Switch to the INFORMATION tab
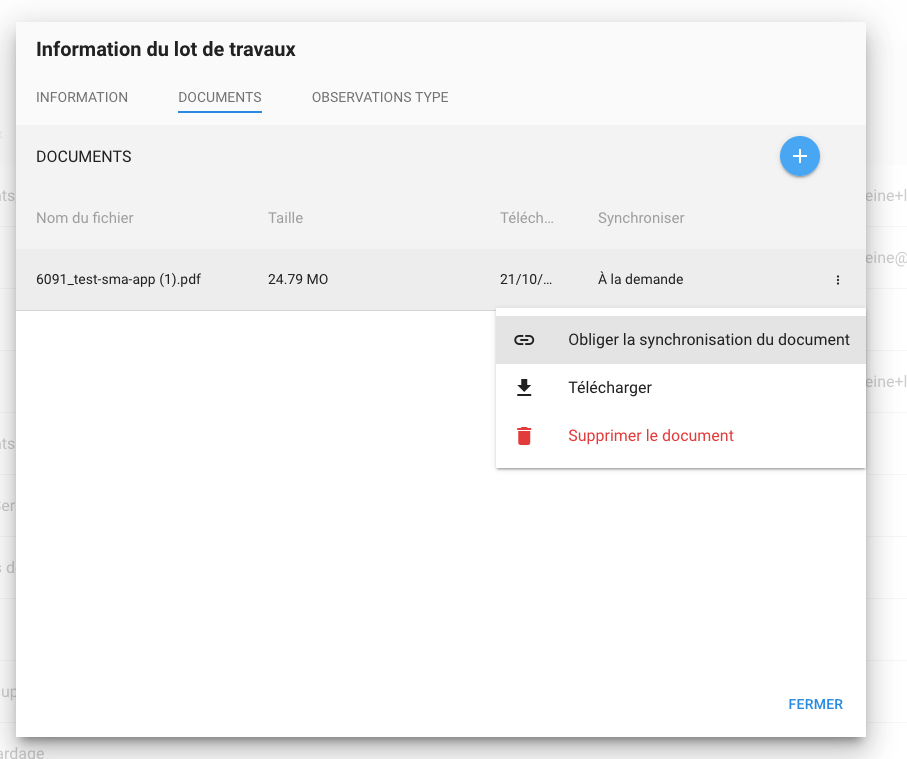 (82, 98)
